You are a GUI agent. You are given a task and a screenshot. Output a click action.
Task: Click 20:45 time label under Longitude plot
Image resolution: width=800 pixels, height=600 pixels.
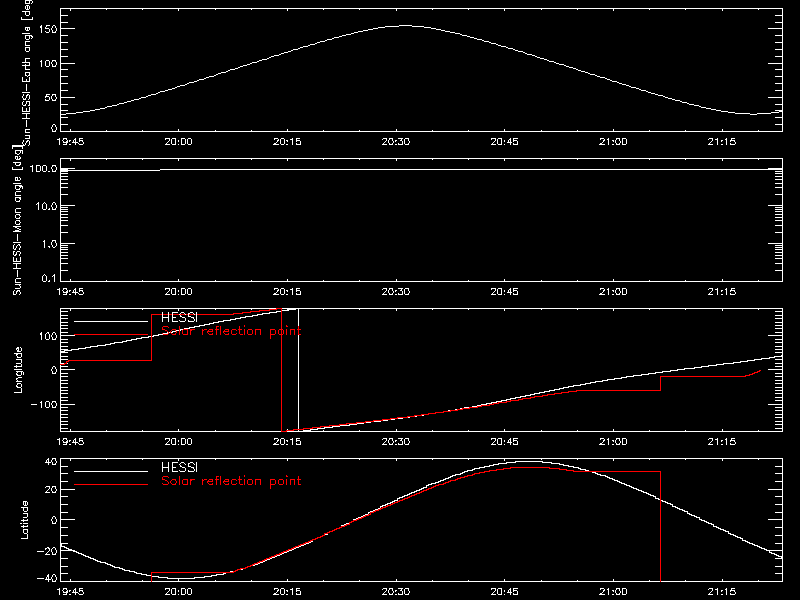(x=504, y=441)
